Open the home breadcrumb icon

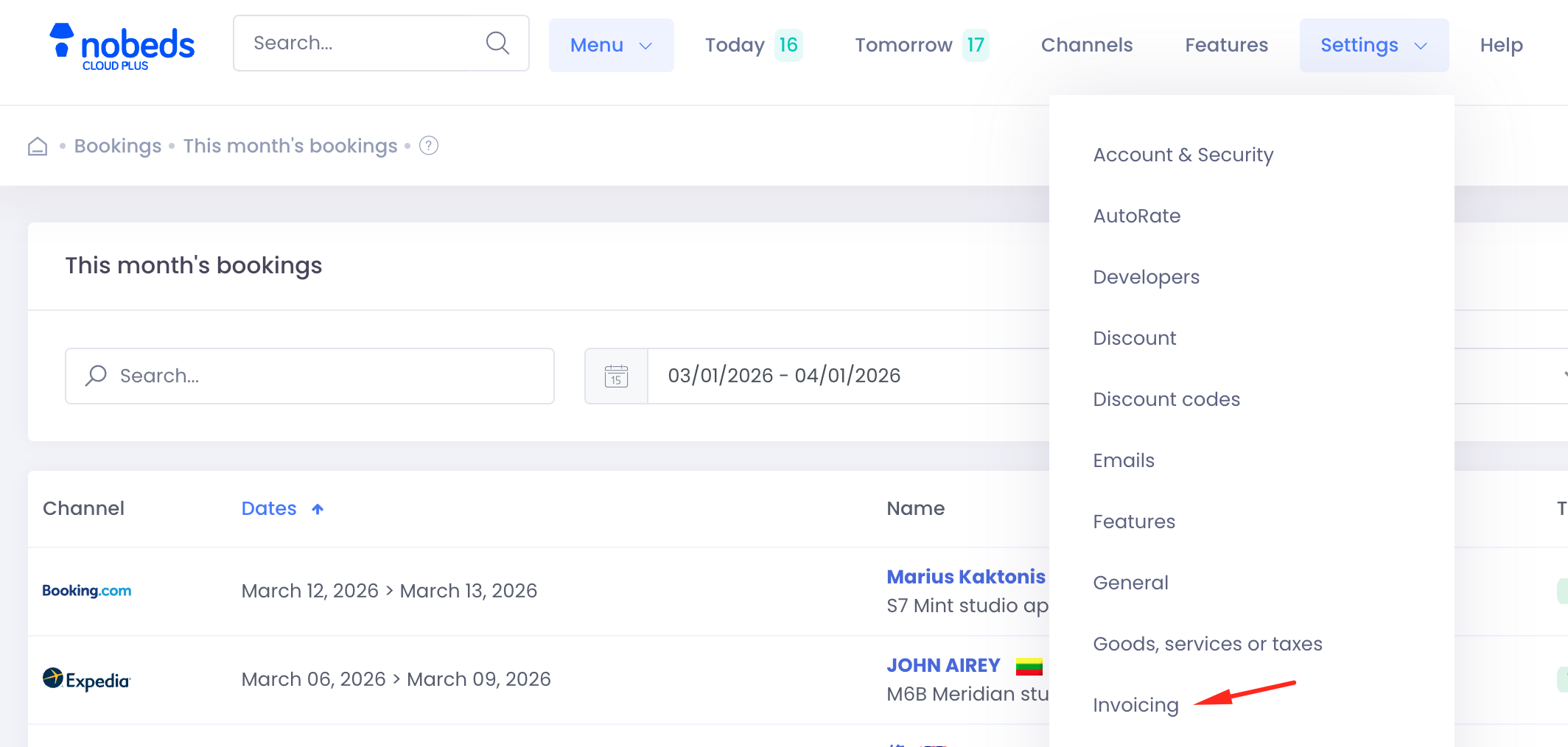(38, 147)
